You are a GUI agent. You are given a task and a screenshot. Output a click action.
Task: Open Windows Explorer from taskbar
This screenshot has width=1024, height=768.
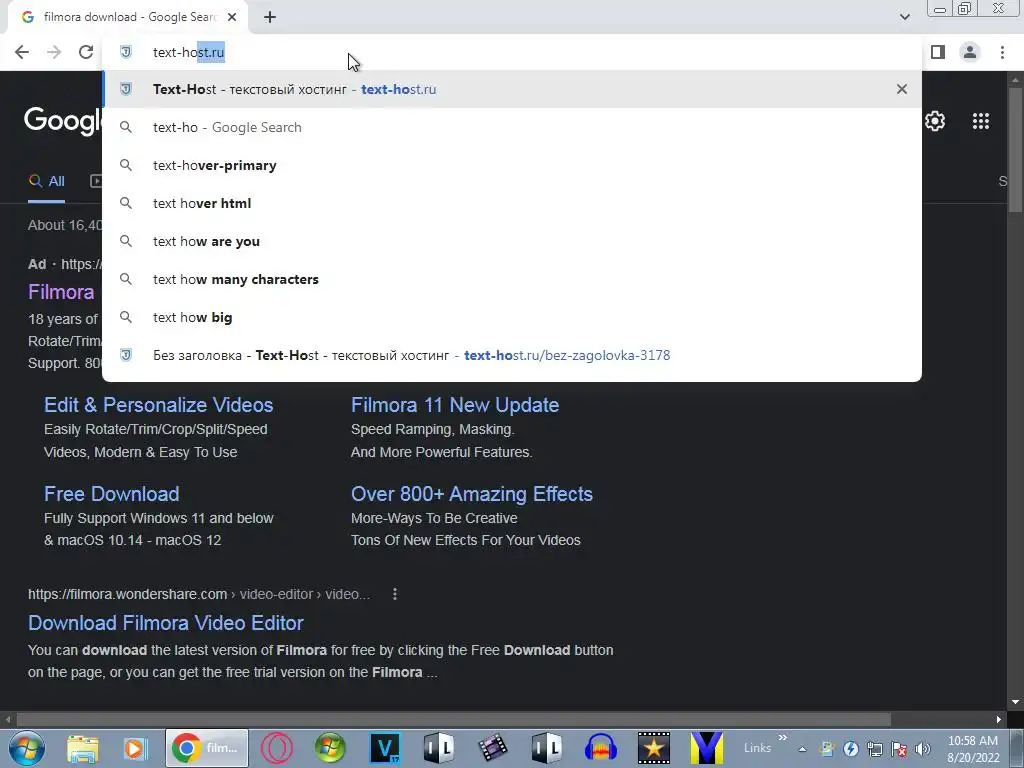[x=82, y=748]
